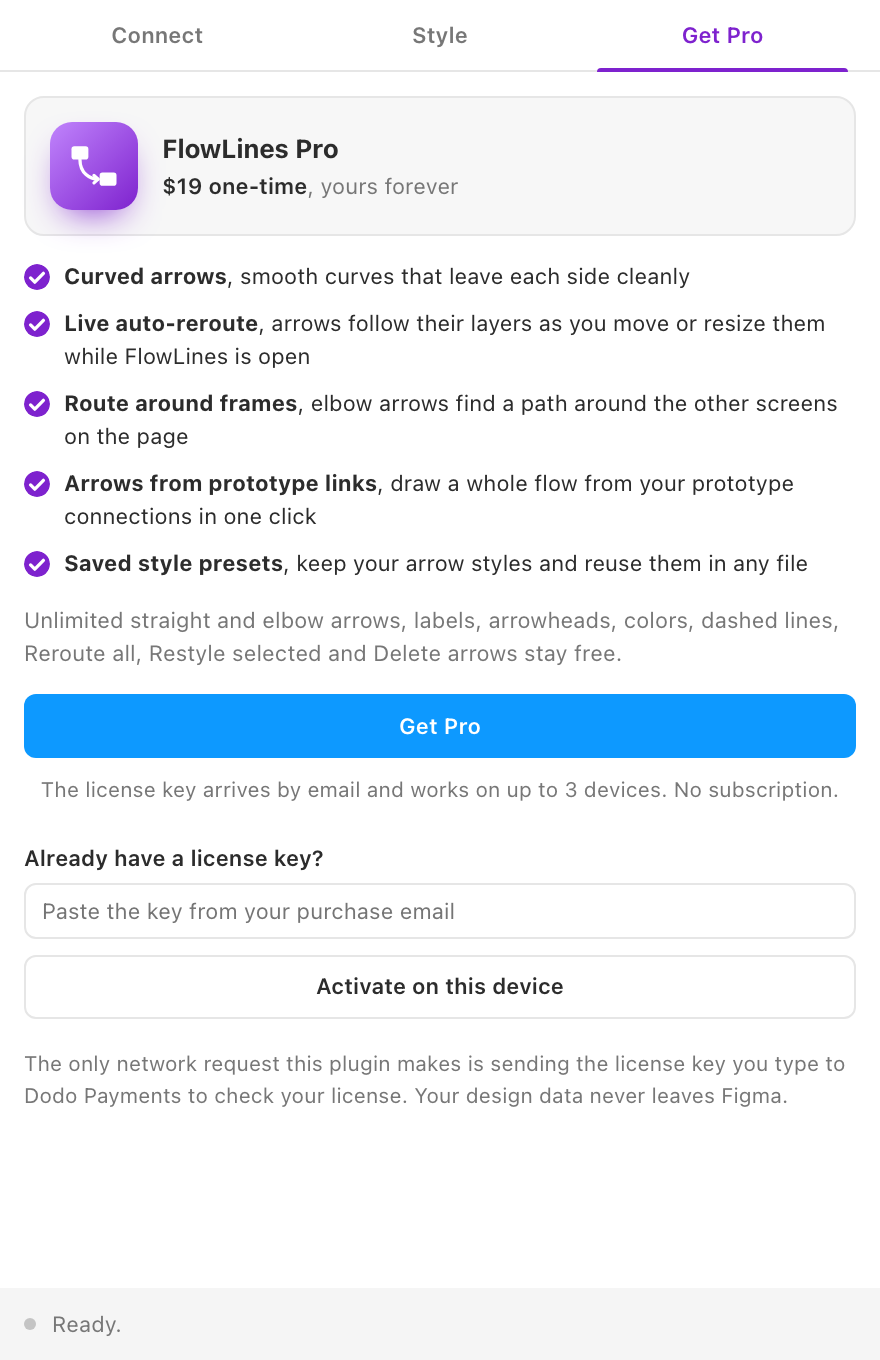
Task: Open the Style tab
Action: pyautogui.click(x=440, y=36)
